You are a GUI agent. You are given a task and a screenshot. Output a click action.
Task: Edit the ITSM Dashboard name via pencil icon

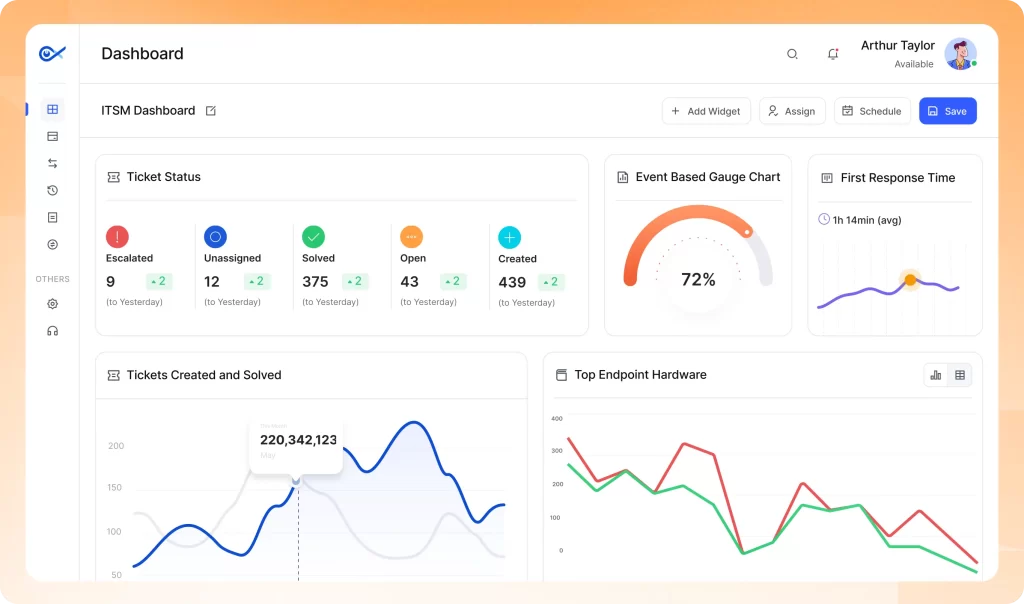click(211, 111)
